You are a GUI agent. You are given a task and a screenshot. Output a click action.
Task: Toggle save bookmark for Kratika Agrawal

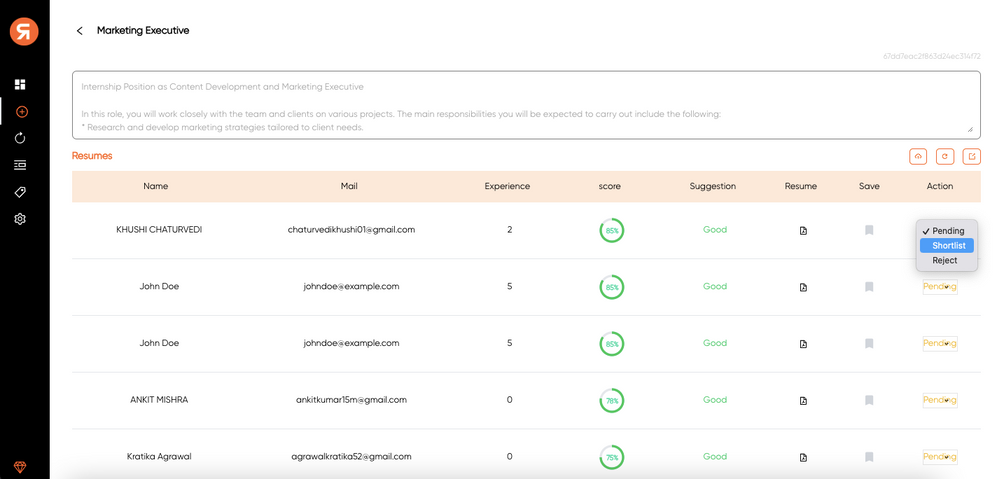[x=869, y=457]
